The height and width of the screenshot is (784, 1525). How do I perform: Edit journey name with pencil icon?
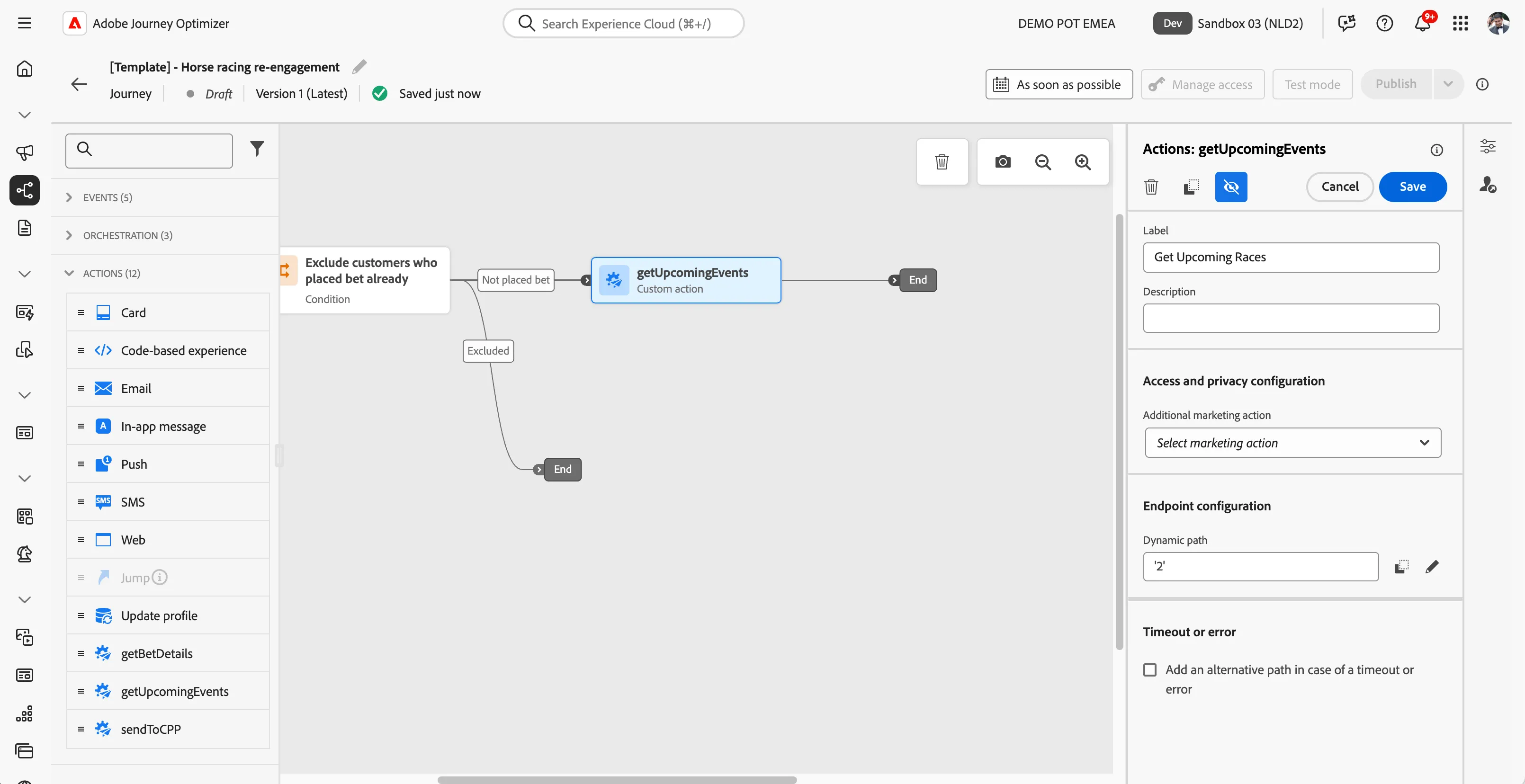359,67
